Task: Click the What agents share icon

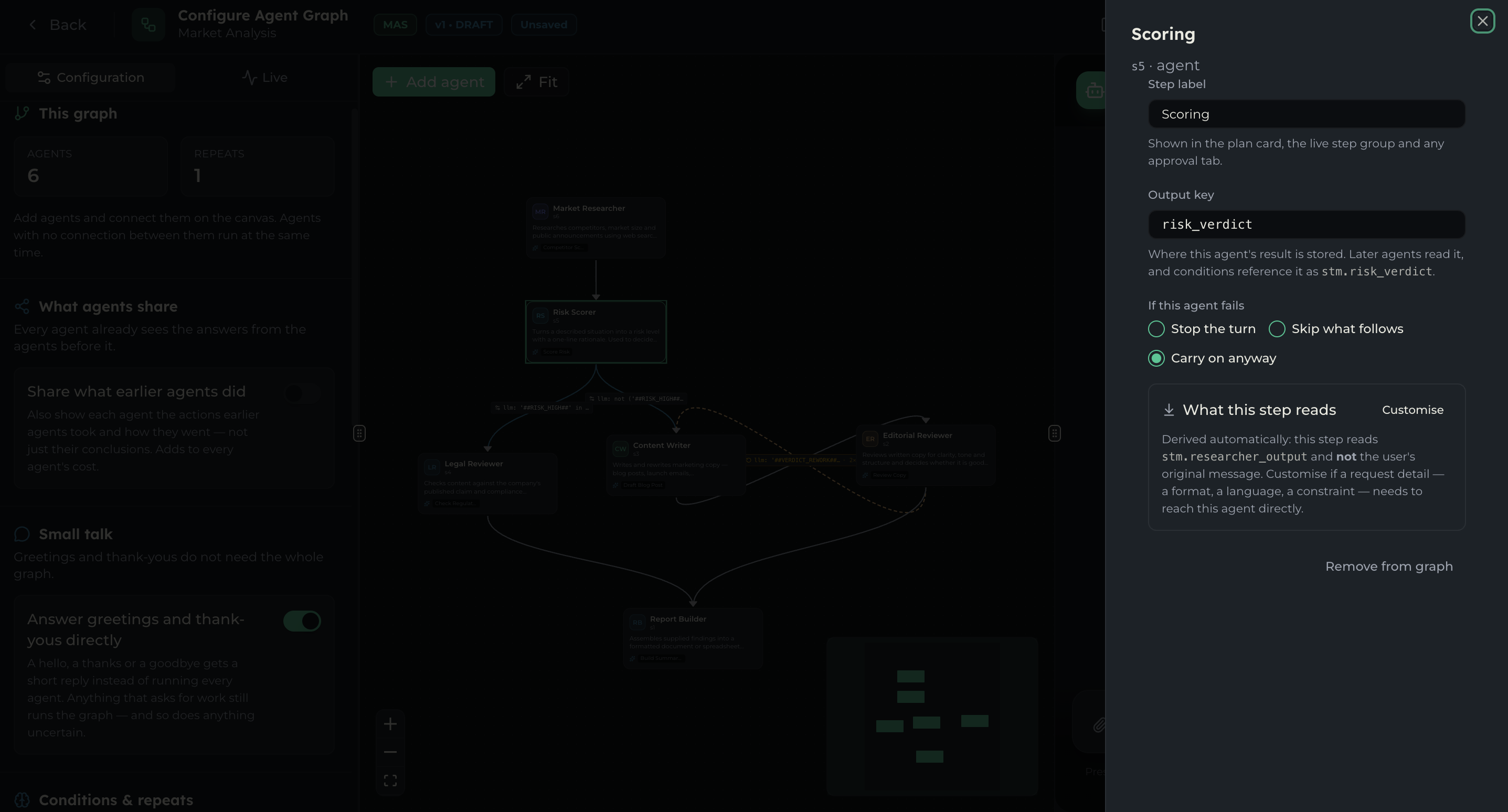Action: coord(22,306)
